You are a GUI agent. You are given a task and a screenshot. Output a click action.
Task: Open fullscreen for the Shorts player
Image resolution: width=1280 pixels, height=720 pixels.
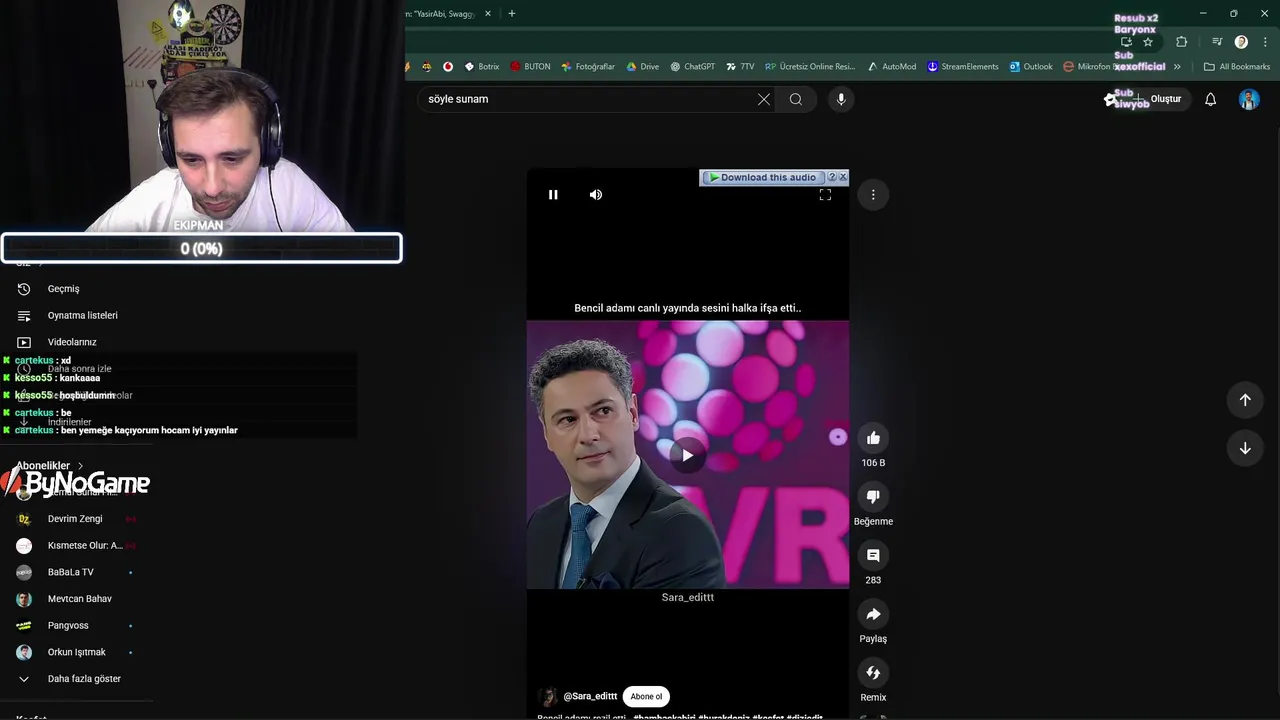(825, 195)
